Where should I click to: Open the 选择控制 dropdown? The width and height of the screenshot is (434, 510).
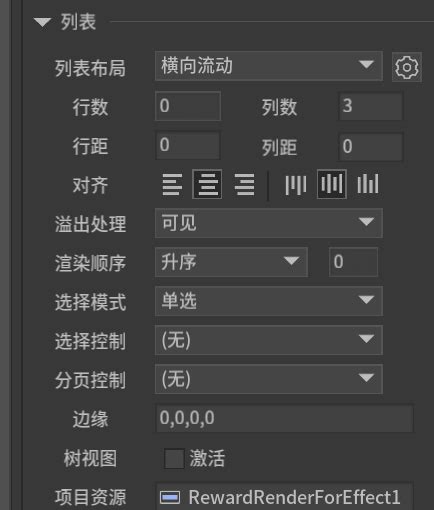click(x=269, y=340)
